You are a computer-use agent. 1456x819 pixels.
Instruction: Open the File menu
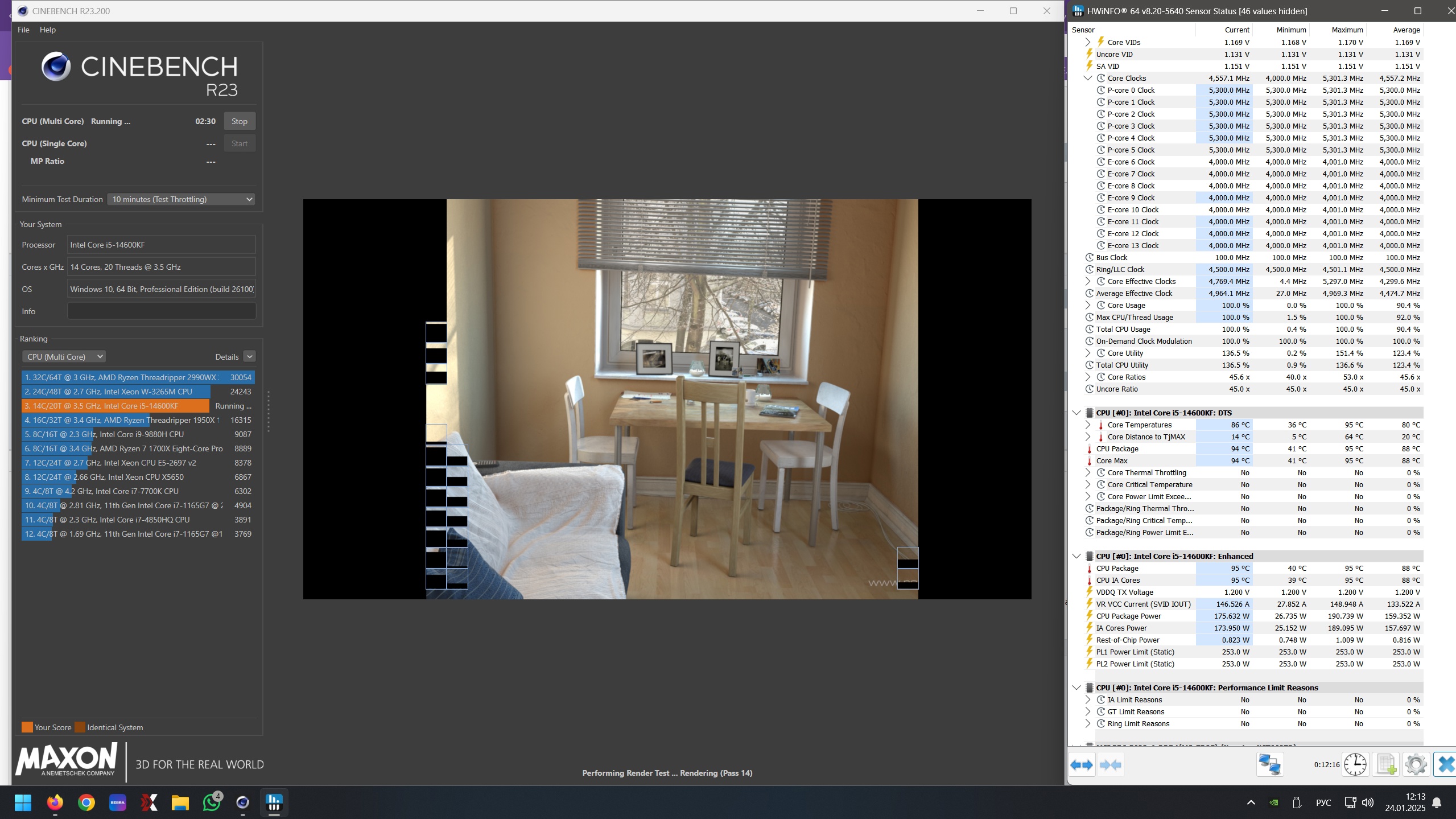23,30
